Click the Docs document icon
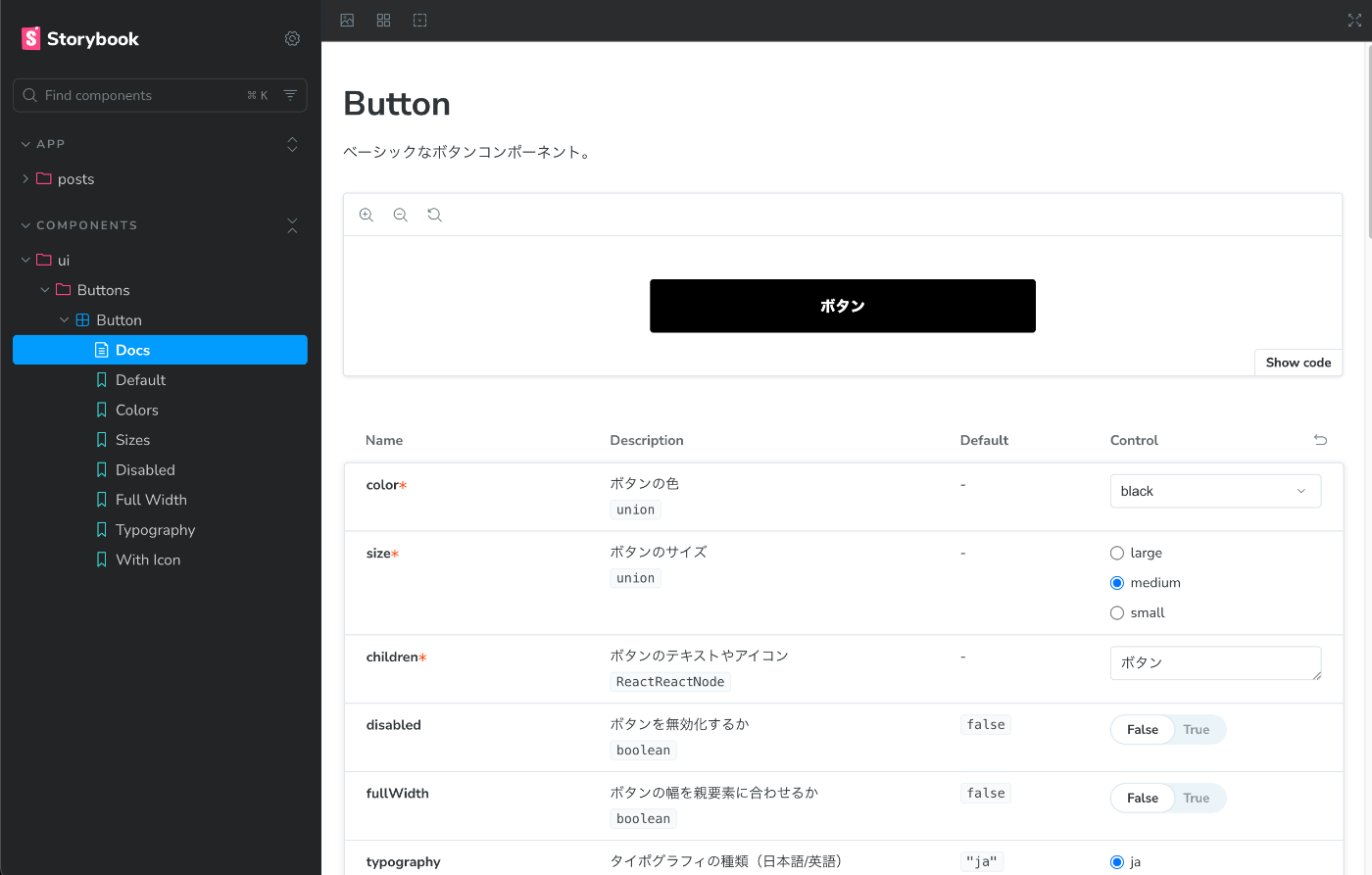Image resolution: width=1372 pixels, height=875 pixels. 101,350
